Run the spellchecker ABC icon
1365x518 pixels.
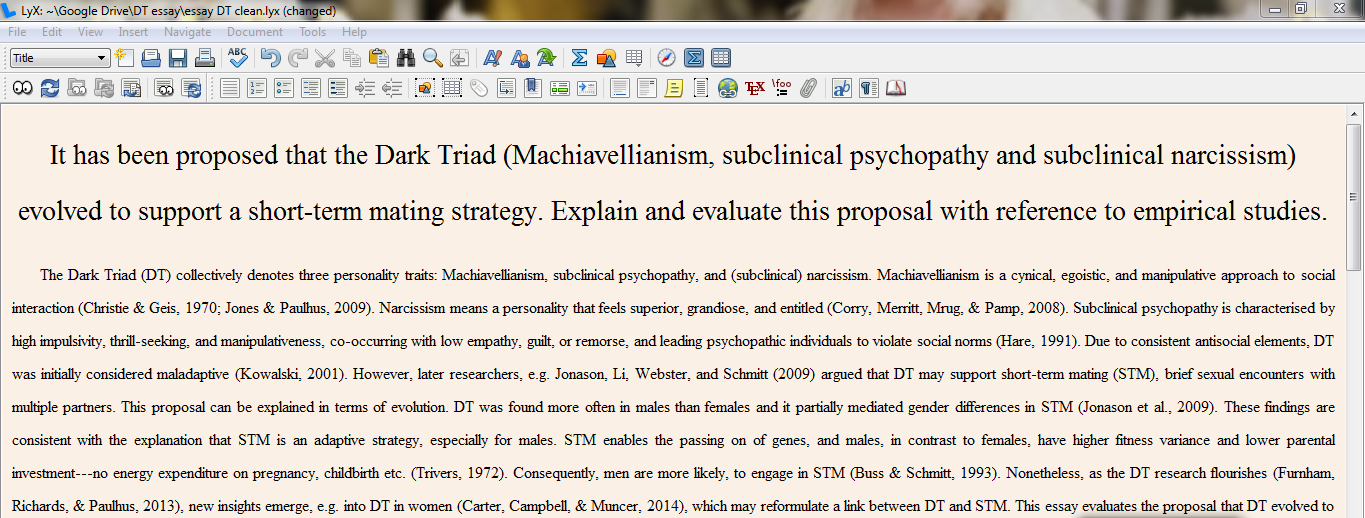238,58
